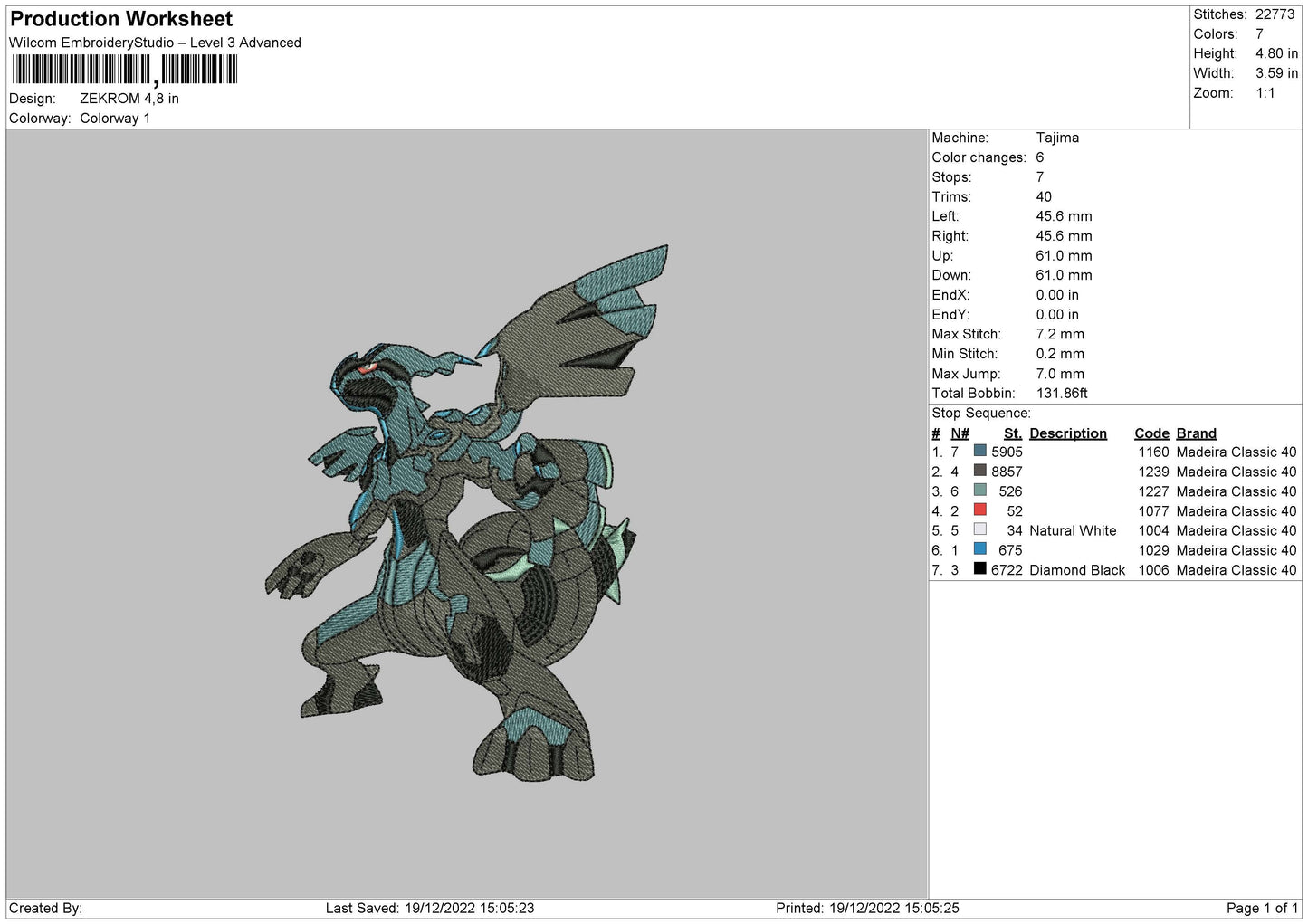Click thread code '1006'
Viewport: 1308px width, 924px height.
point(1153,570)
